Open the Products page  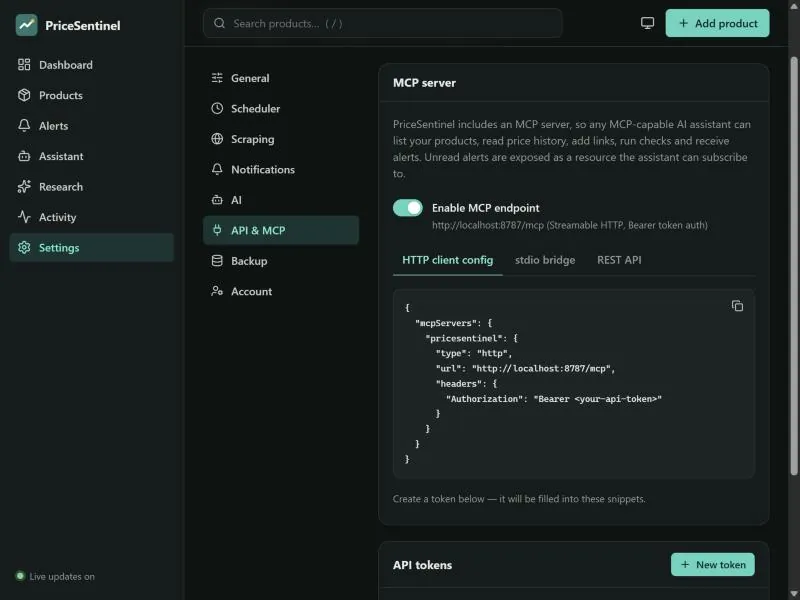pos(92,95)
